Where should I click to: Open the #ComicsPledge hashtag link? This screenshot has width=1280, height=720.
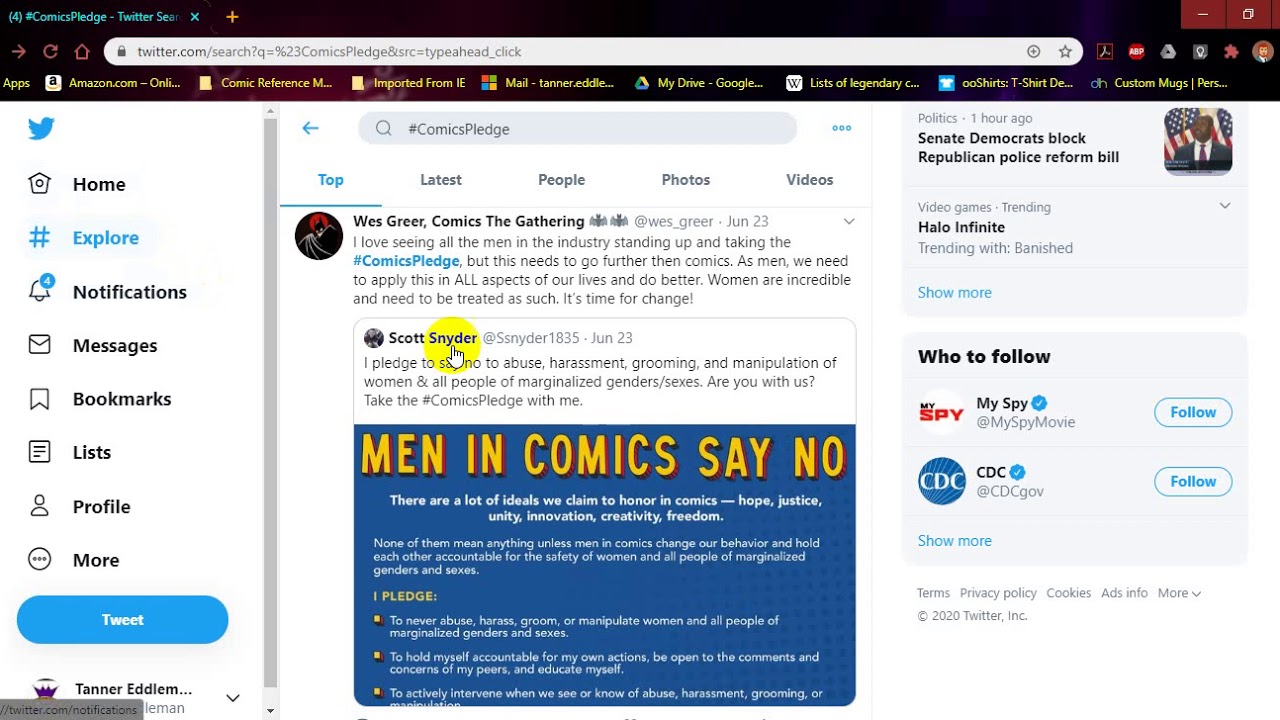pyautogui.click(x=406, y=261)
